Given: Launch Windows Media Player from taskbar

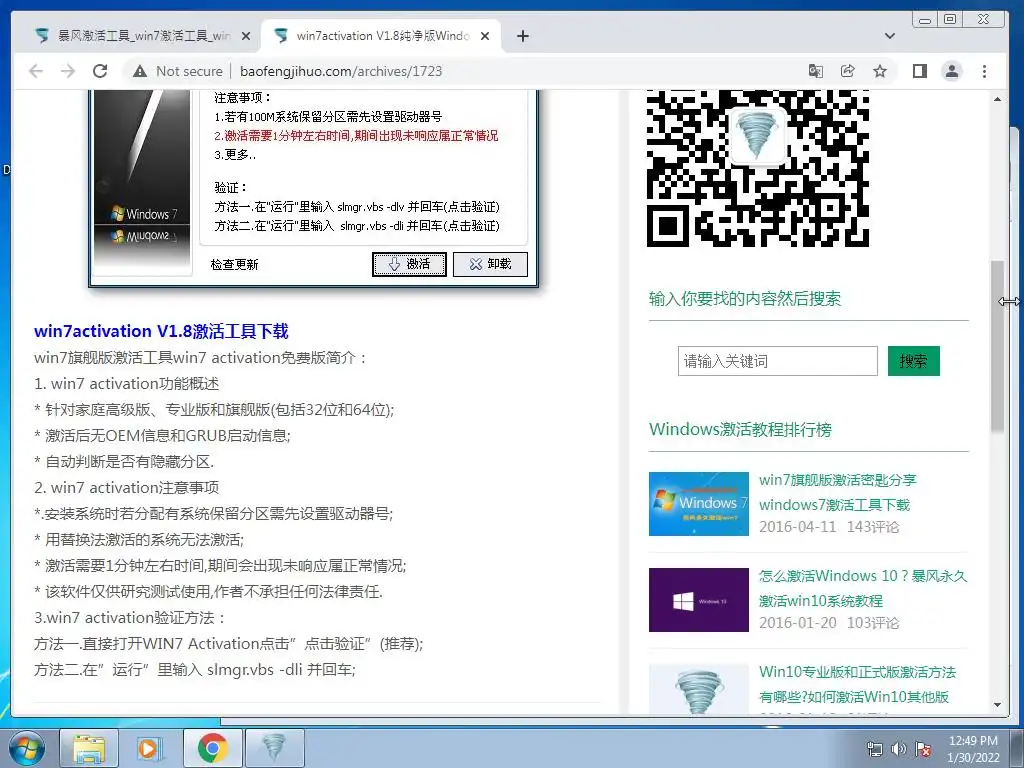Looking at the screenshot, I should [150, 748].
